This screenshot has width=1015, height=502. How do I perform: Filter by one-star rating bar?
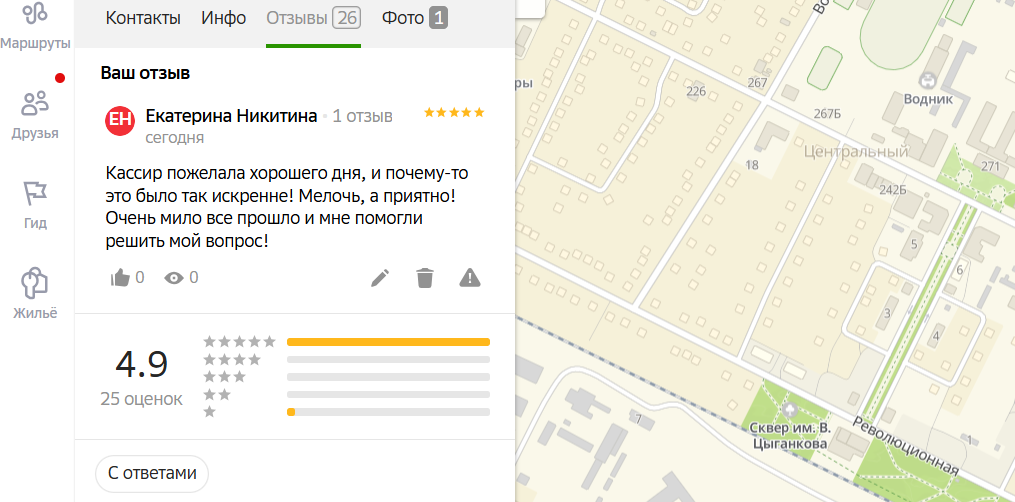pos(388,411)
